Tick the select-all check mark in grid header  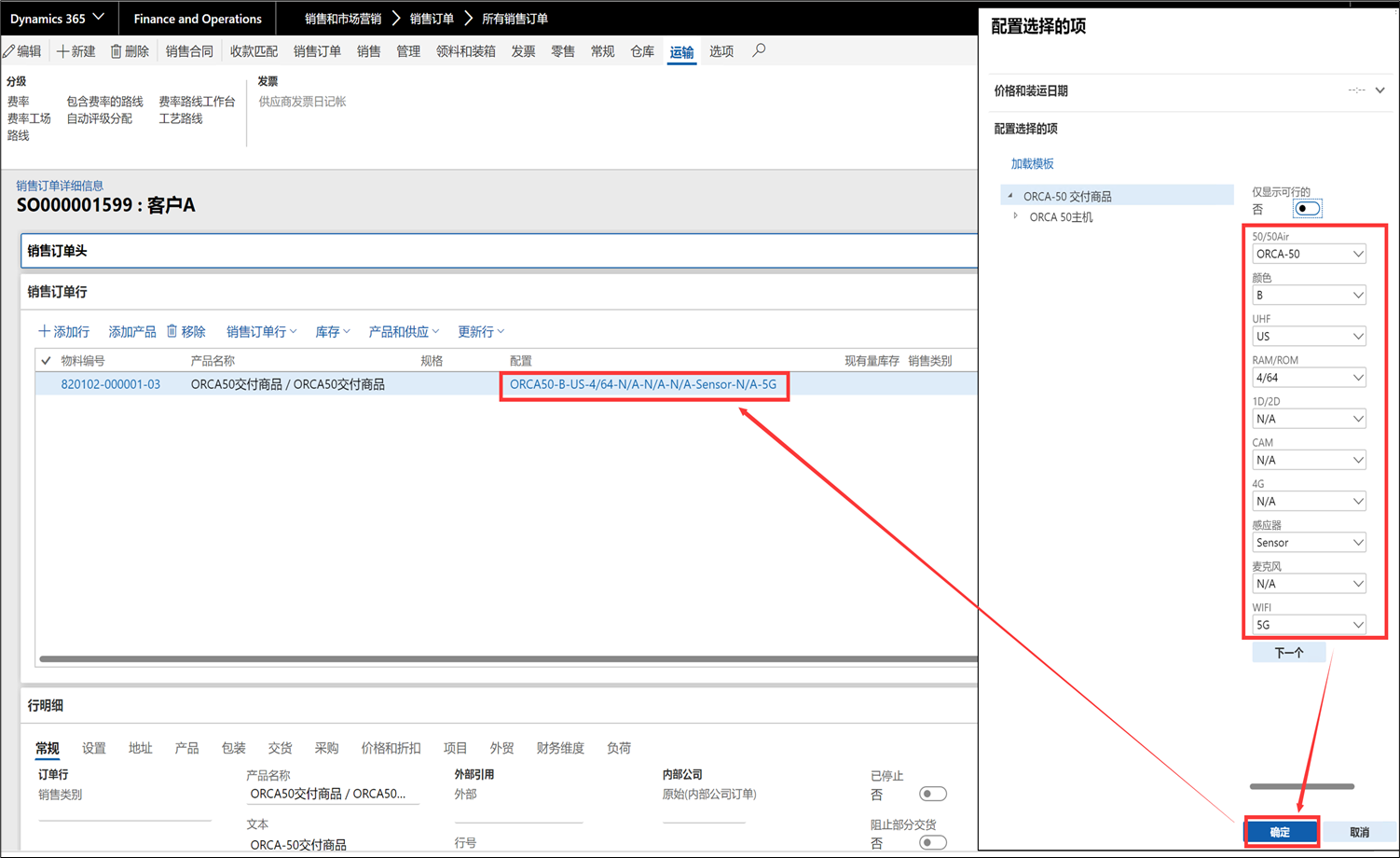tap(46, 360)
